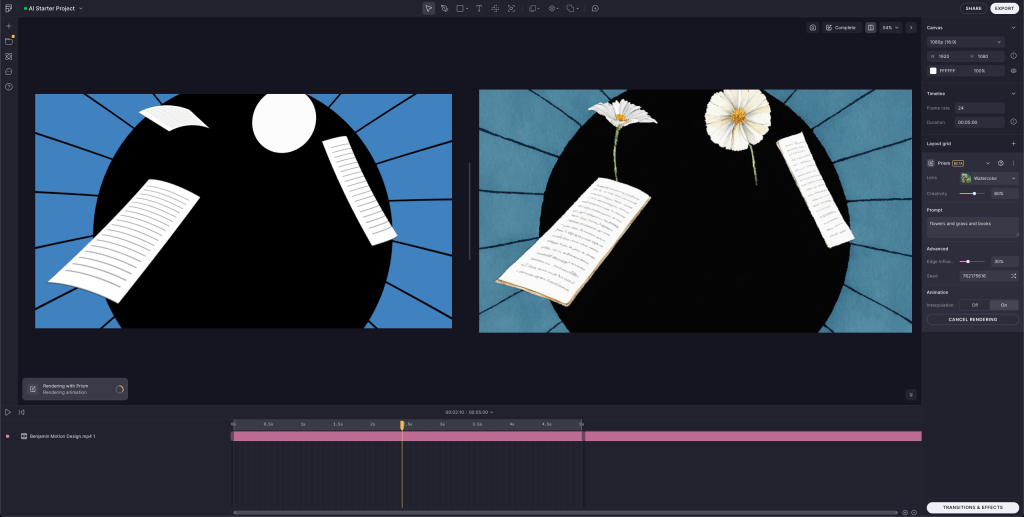
Task: Randomize the Seed value with shuffle icon
Action: tap(1013, 275)
